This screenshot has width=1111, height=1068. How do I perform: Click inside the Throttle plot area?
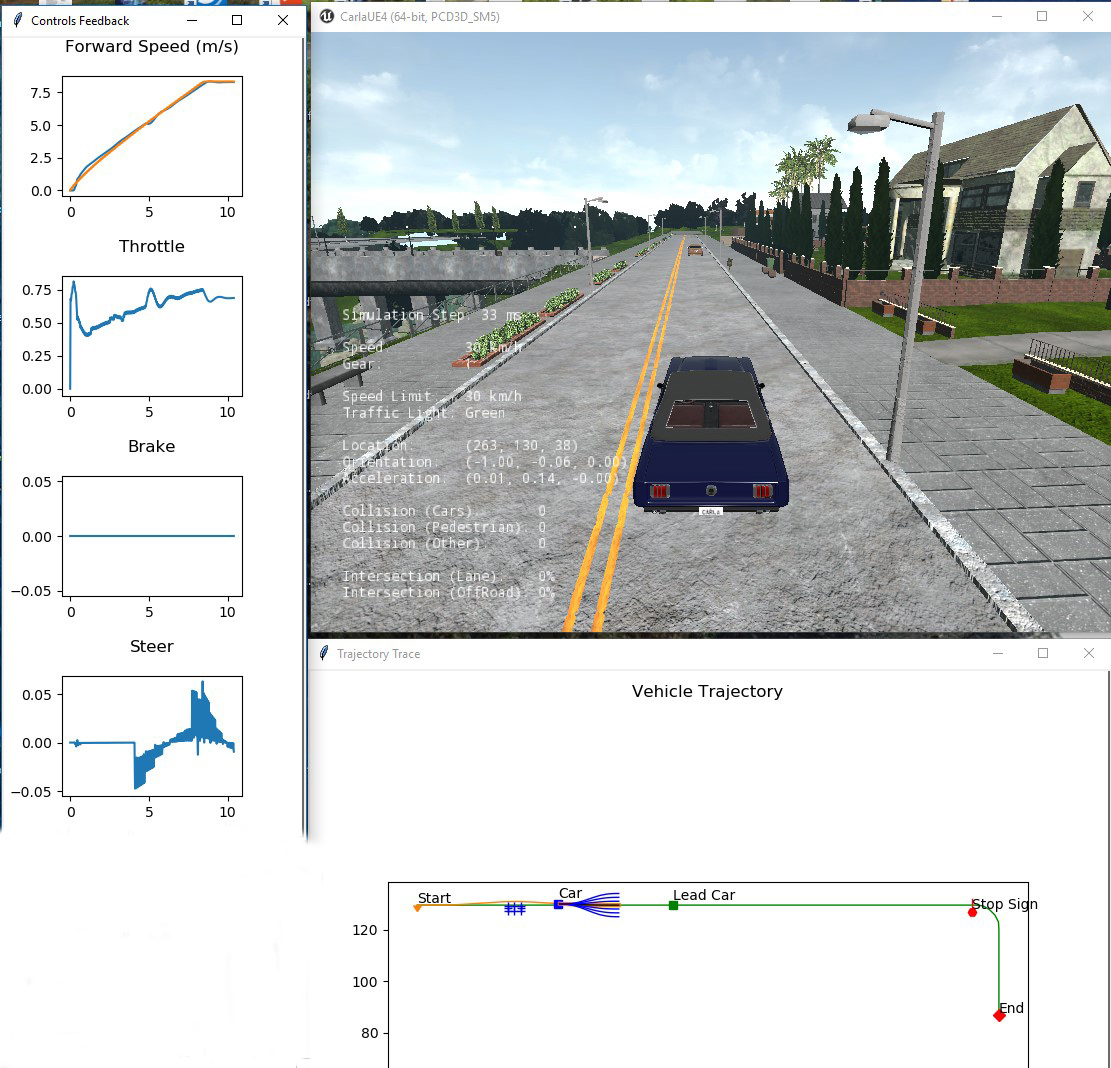(152, 336)
